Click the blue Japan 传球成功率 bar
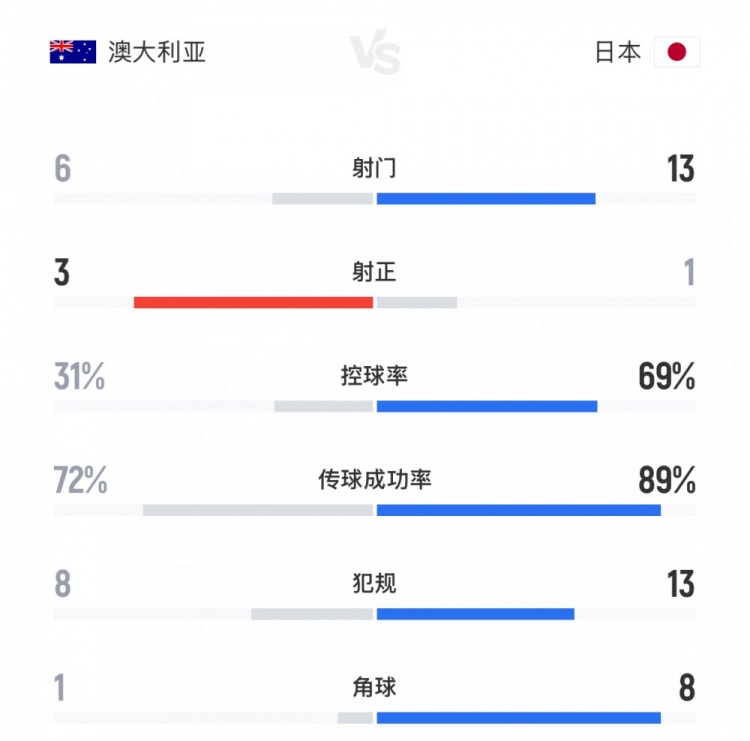The image size is (750, 741). (x=518, y=510)
